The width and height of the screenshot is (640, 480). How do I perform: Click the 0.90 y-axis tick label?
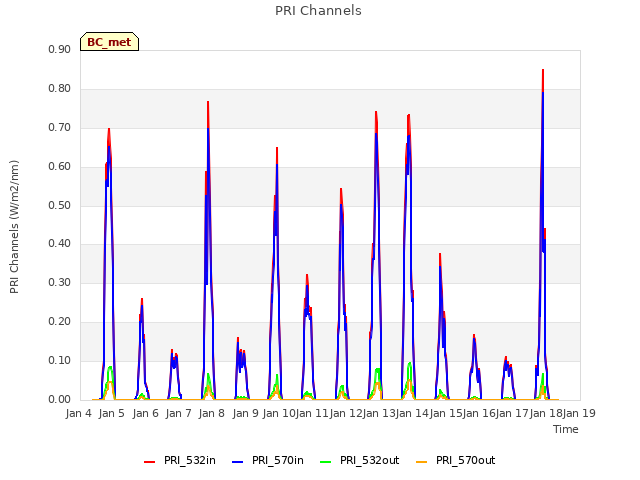60,49
